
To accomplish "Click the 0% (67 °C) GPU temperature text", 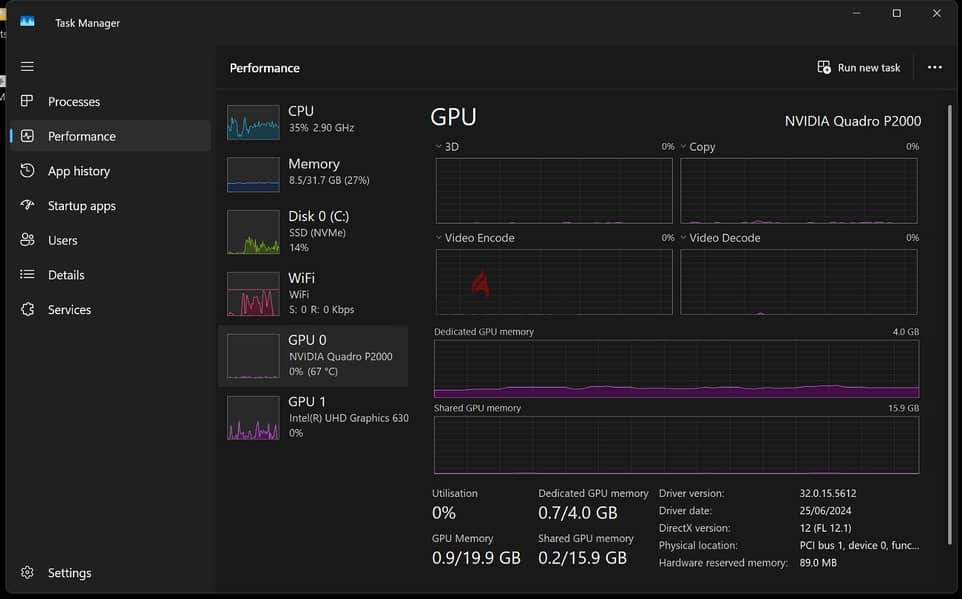I will click(x=314, y=371).
